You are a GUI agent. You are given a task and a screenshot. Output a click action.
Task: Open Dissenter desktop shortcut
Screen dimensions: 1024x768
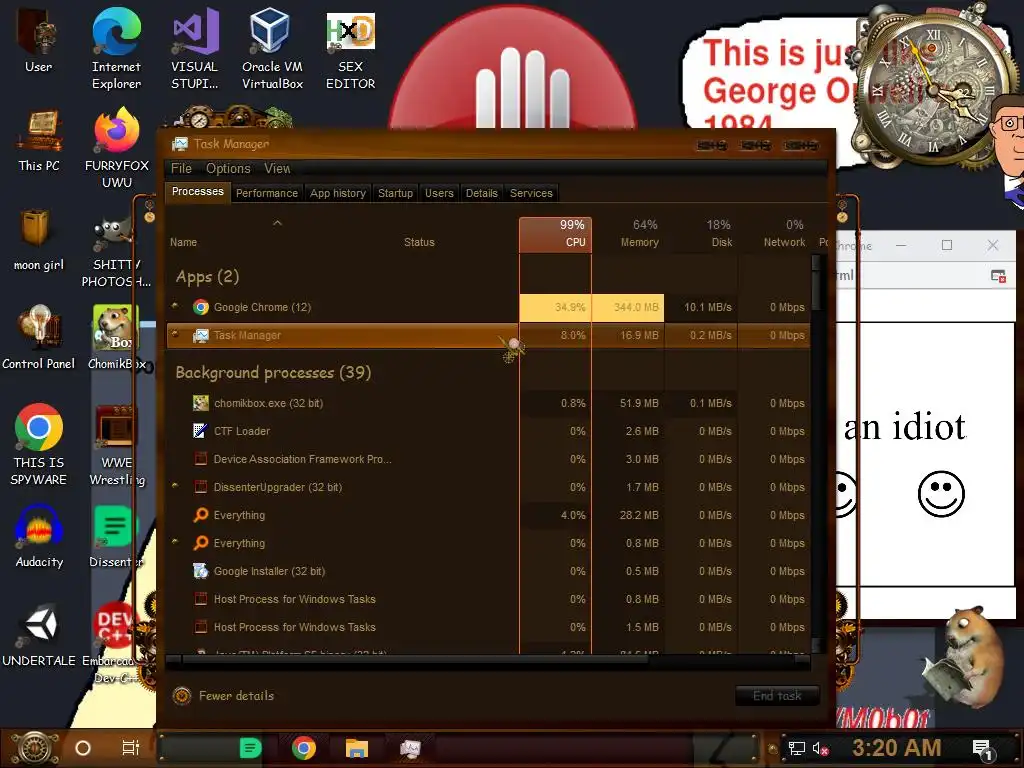tap(116, 536)
